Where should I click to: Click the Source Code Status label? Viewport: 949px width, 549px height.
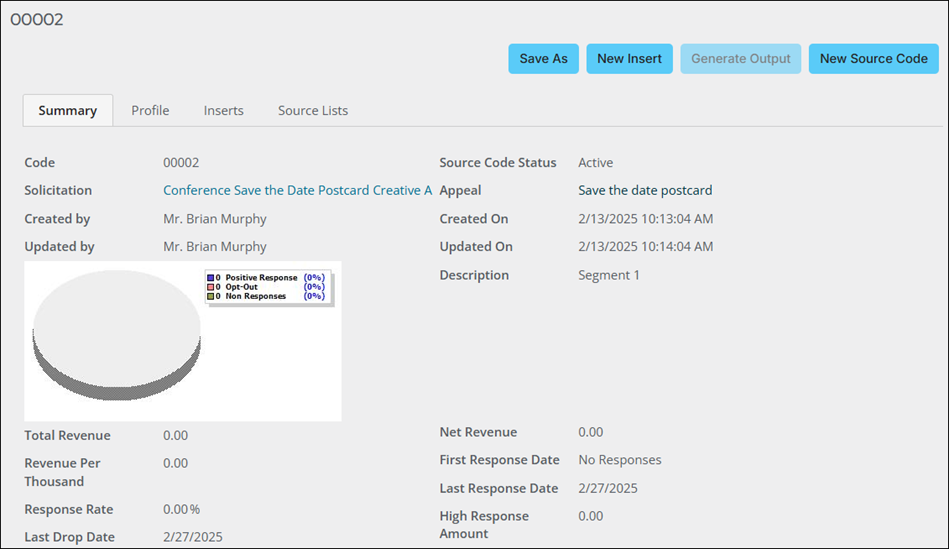click(497, 162)
